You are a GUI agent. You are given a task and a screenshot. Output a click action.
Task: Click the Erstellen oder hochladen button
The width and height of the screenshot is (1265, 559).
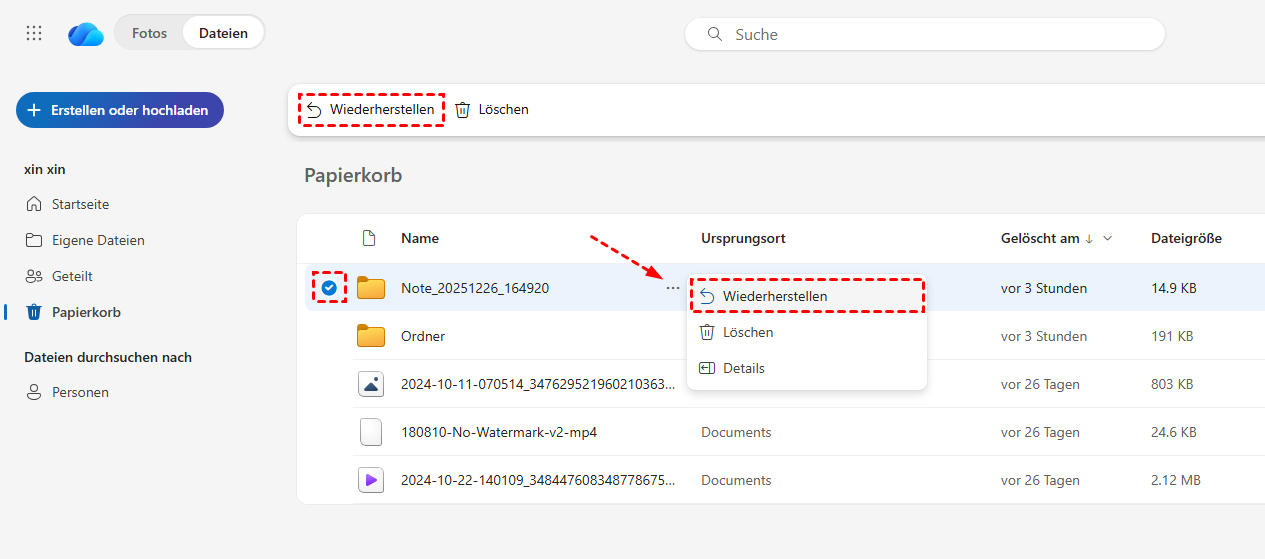120,110
